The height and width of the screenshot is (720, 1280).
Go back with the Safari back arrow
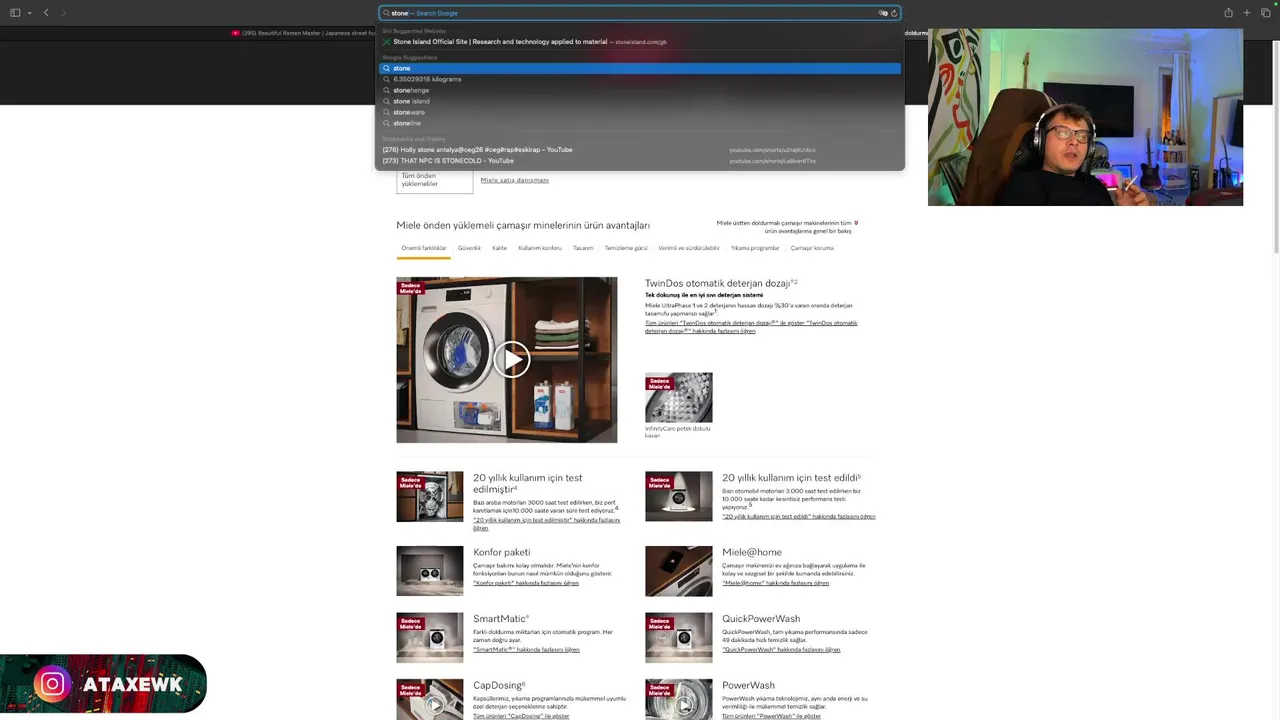pyautogui.click(x=46, y=13)
